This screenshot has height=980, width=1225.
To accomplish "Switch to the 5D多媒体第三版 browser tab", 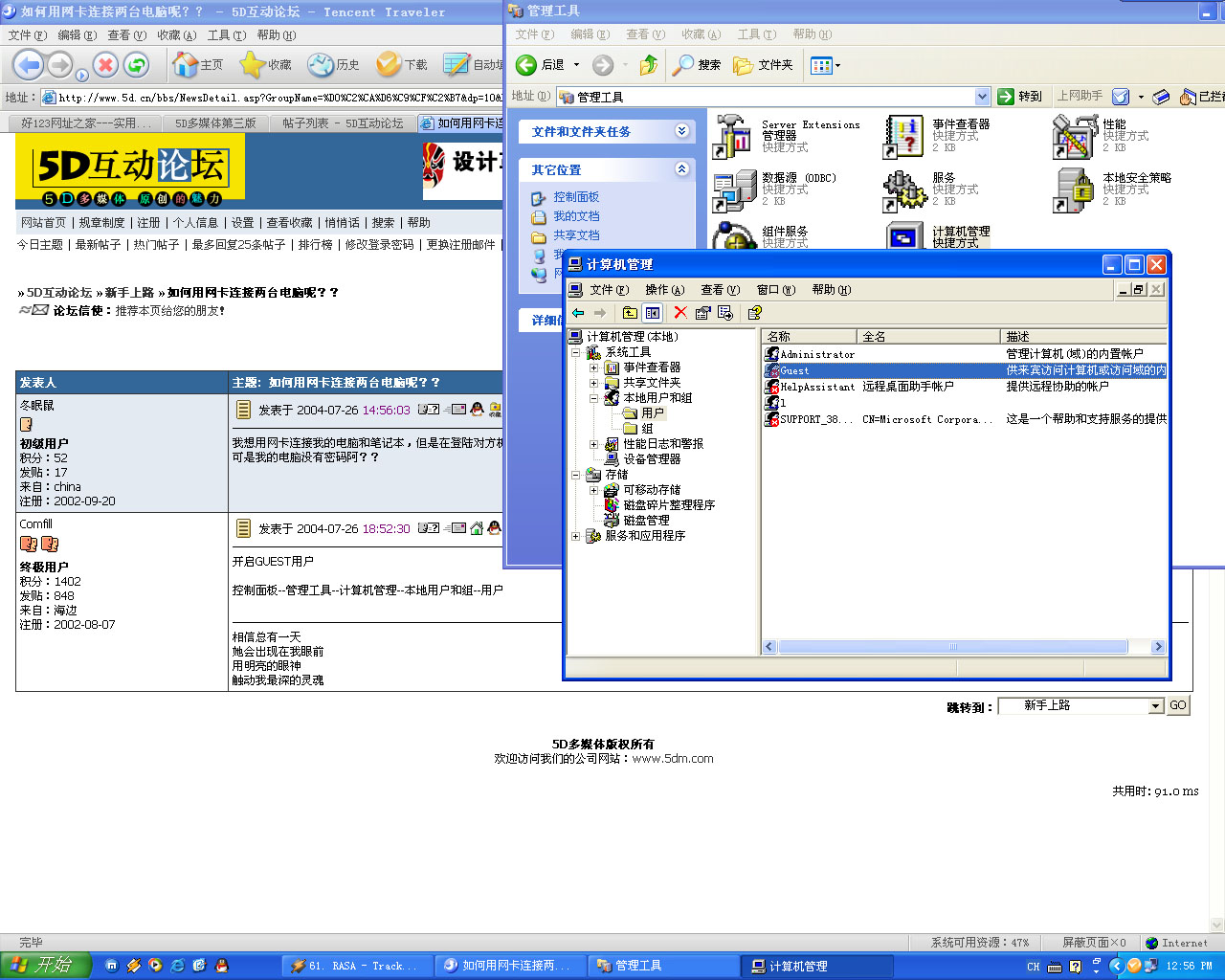I will coord(215,122).
